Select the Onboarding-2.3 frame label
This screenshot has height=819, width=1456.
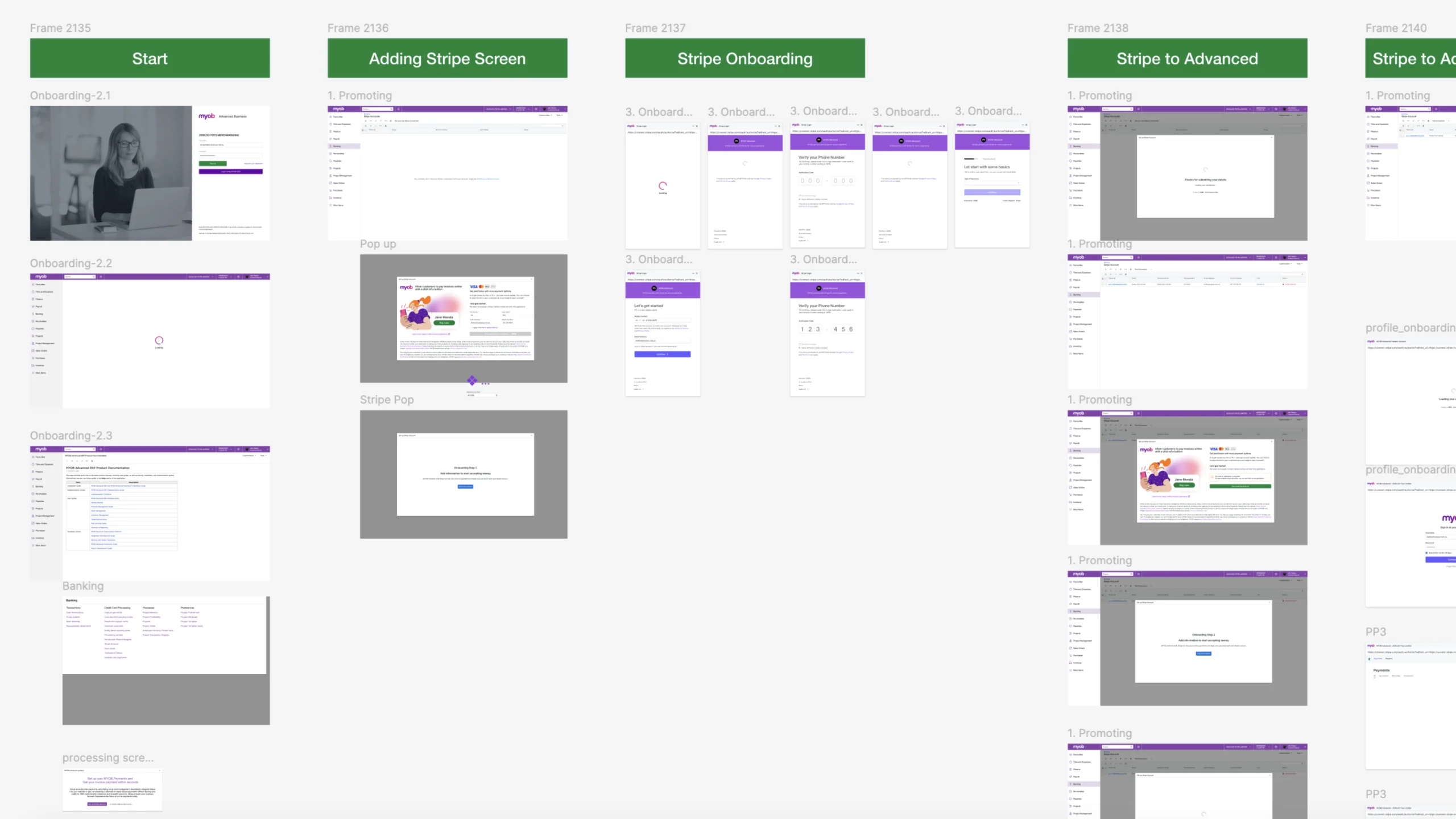tap(71, 436)
